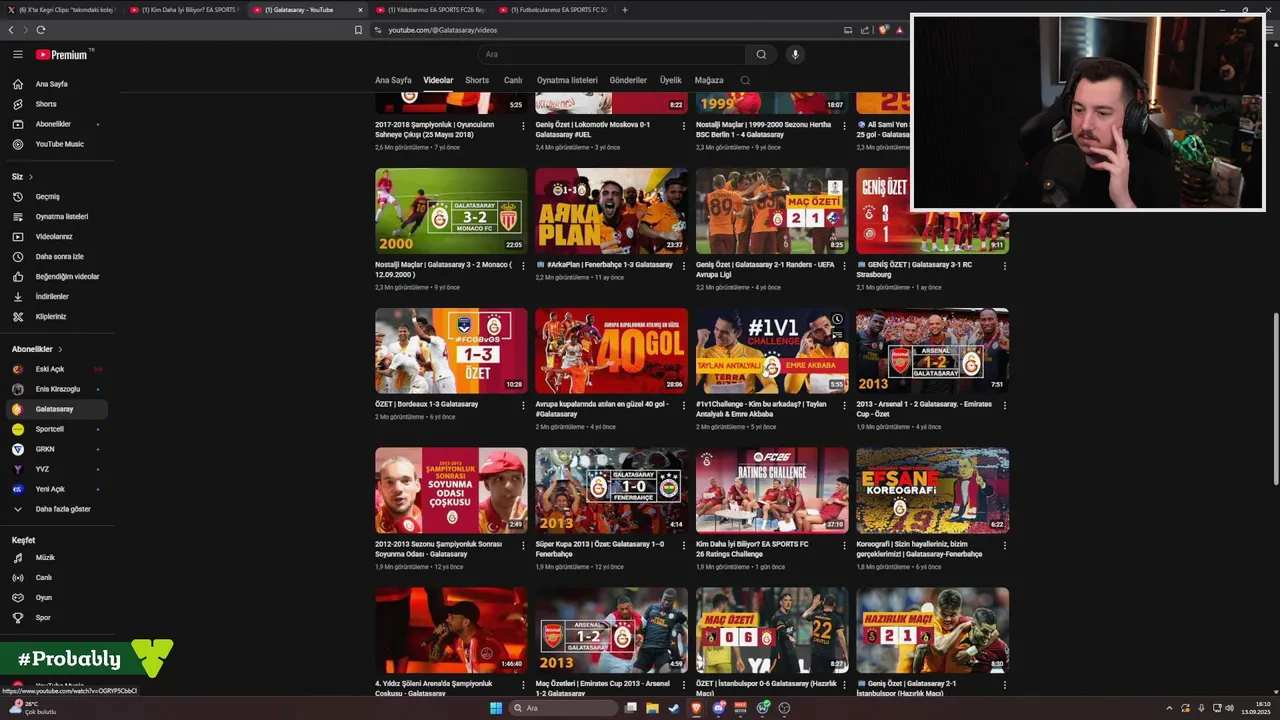The image size is (1280, 720).
Task: Switch to the Mağaza channel tab
Action: tap(709, 80)
